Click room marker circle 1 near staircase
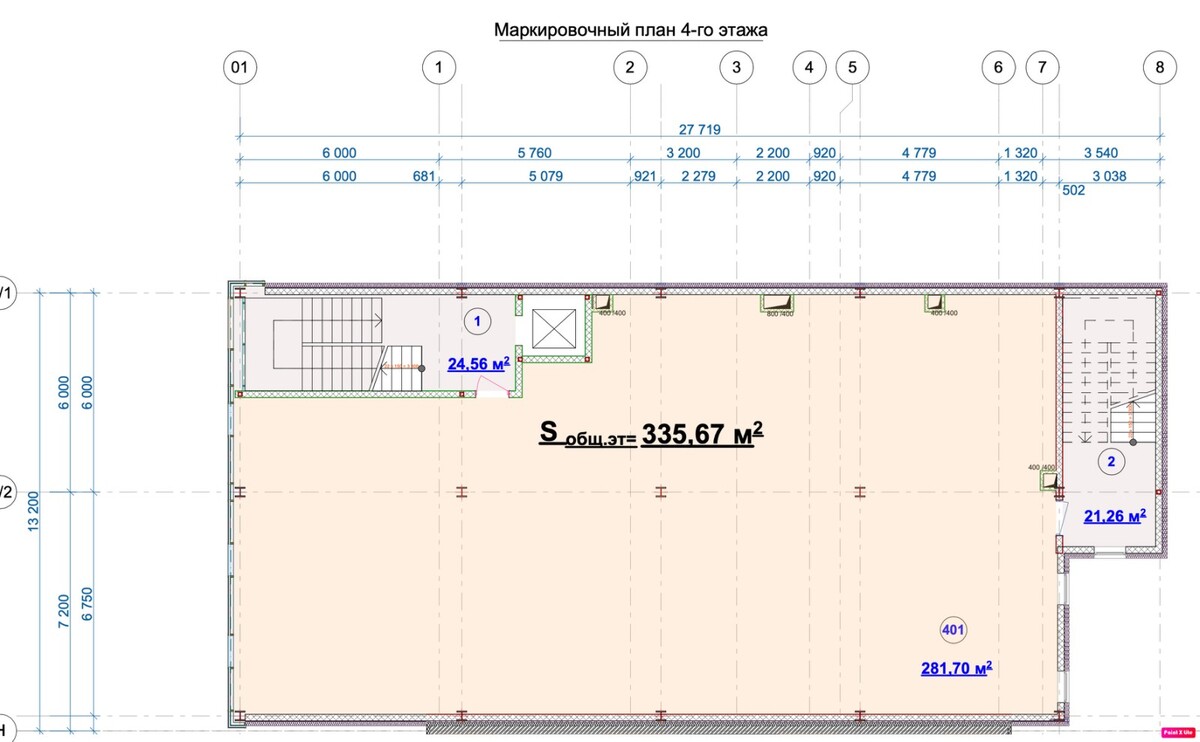This screenshot has height=742, width=1200. point(478,321)
